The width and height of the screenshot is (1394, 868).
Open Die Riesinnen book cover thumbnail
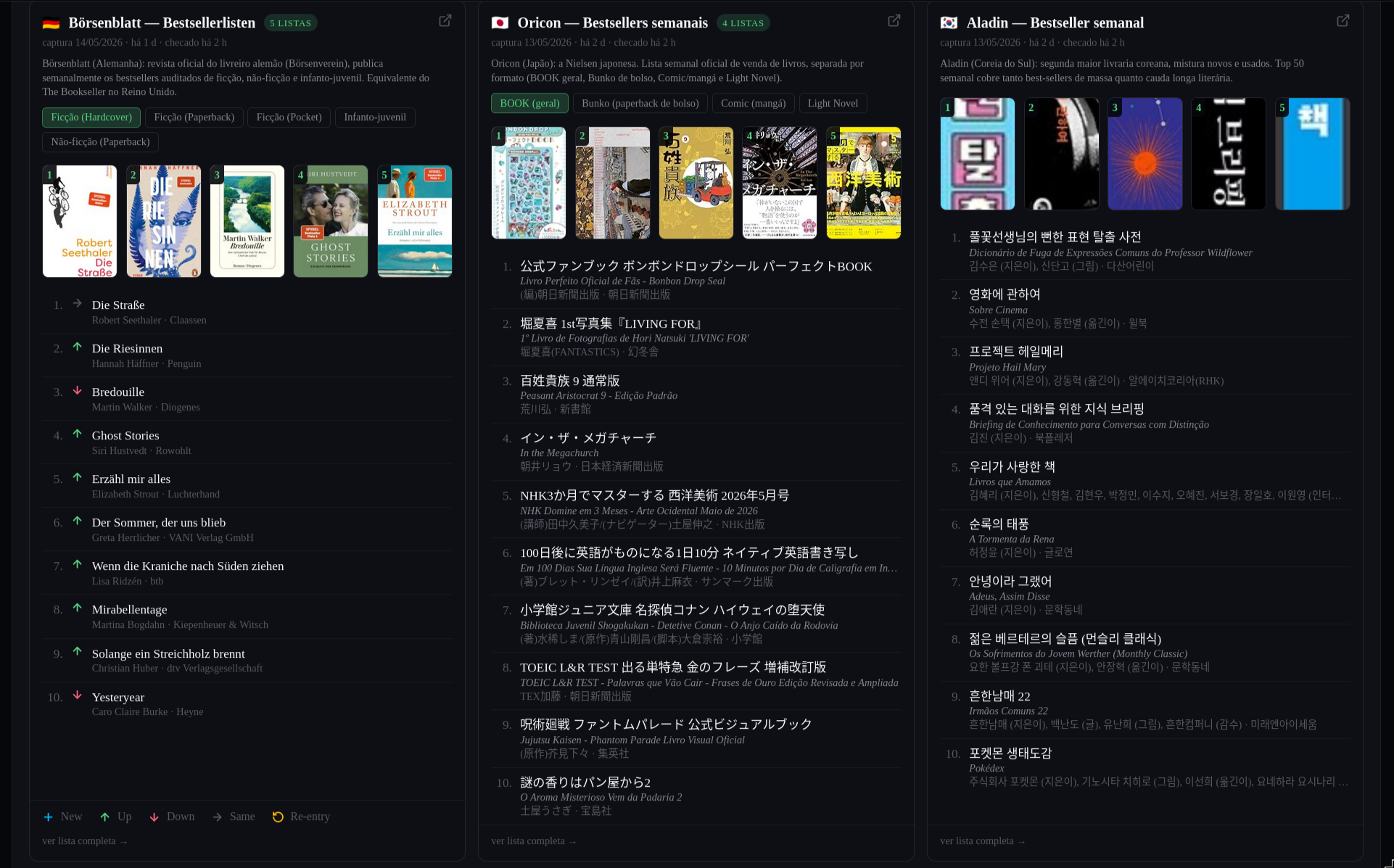164,221
